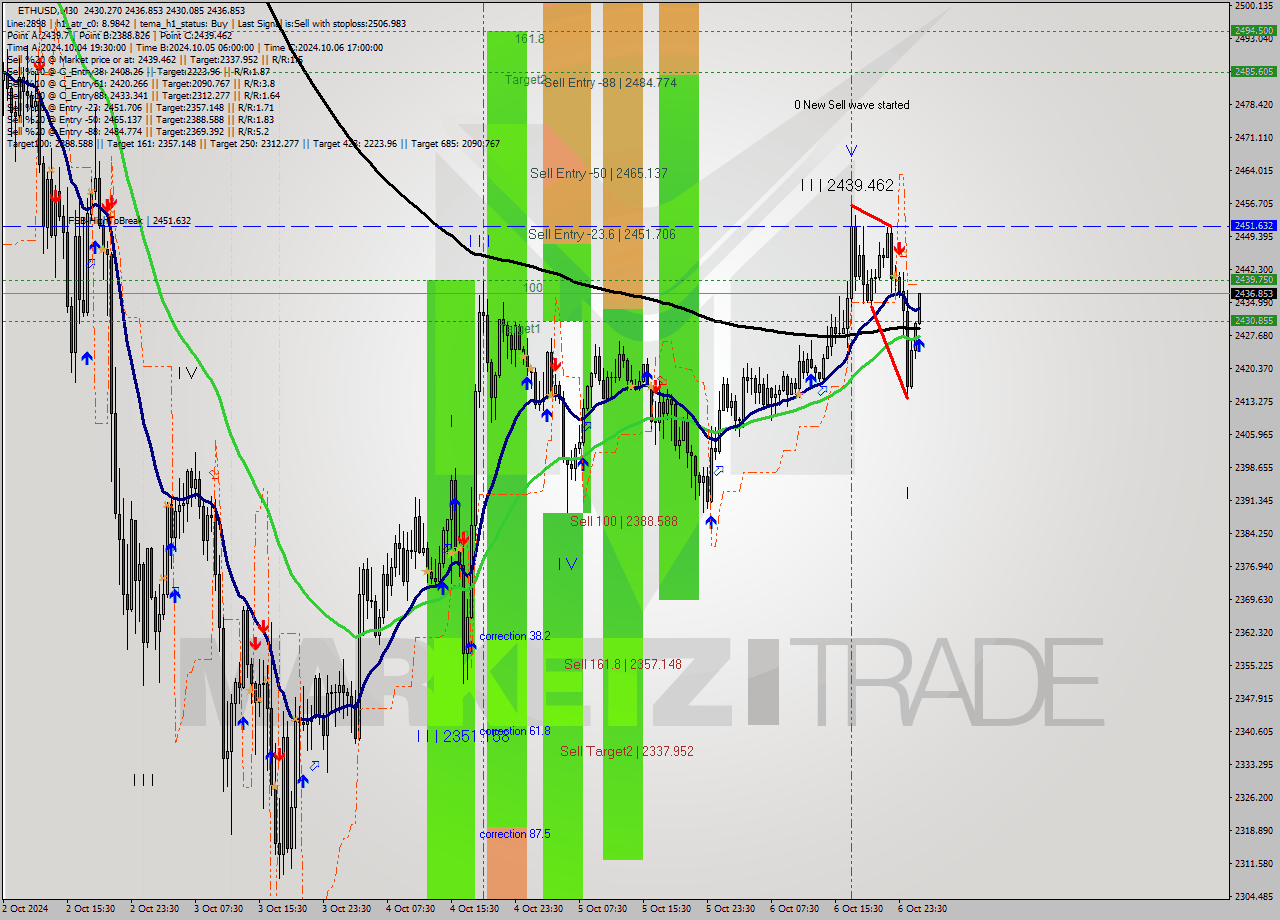Click the '5 Oct 23:30' time label
The image size is (1280, 920).
point(731,909)
